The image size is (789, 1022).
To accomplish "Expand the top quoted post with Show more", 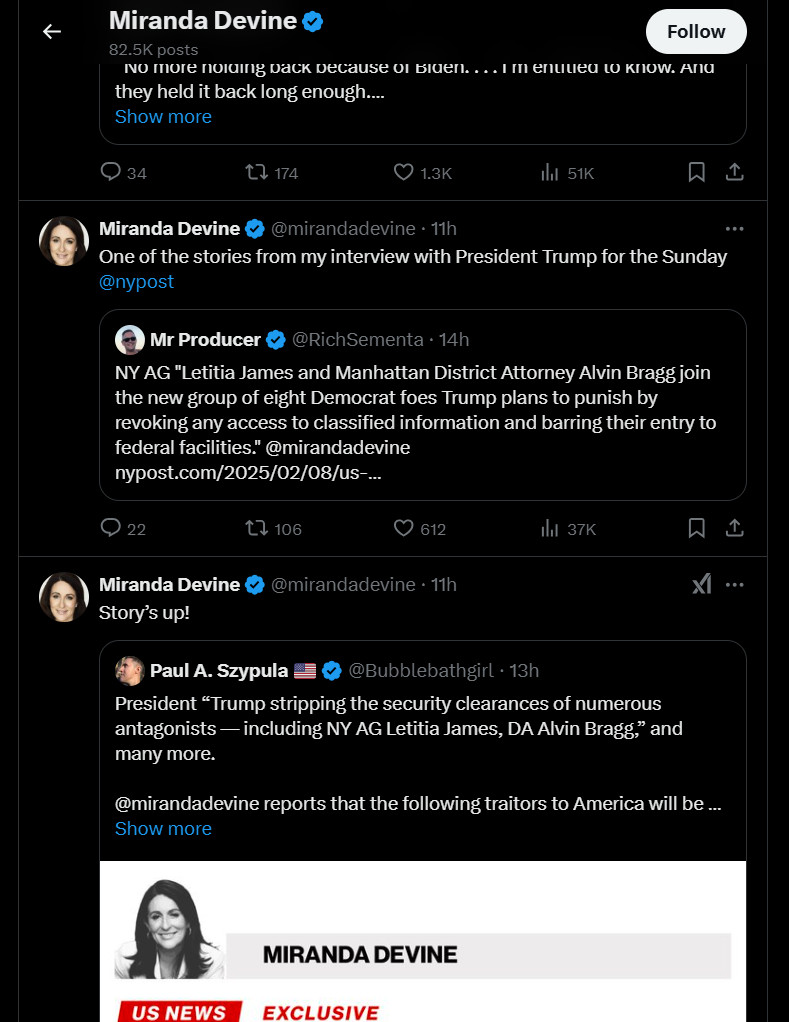I will point(163,116).
